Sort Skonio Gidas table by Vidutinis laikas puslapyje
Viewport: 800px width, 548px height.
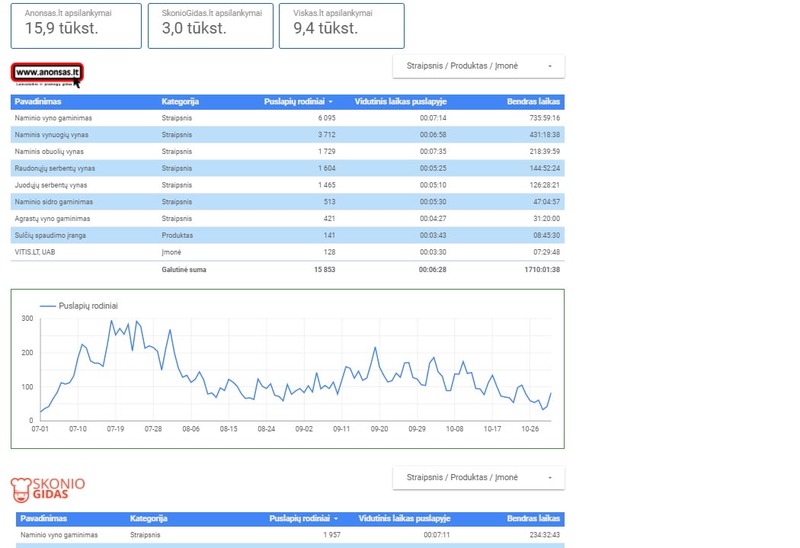(x=404, y=518)
